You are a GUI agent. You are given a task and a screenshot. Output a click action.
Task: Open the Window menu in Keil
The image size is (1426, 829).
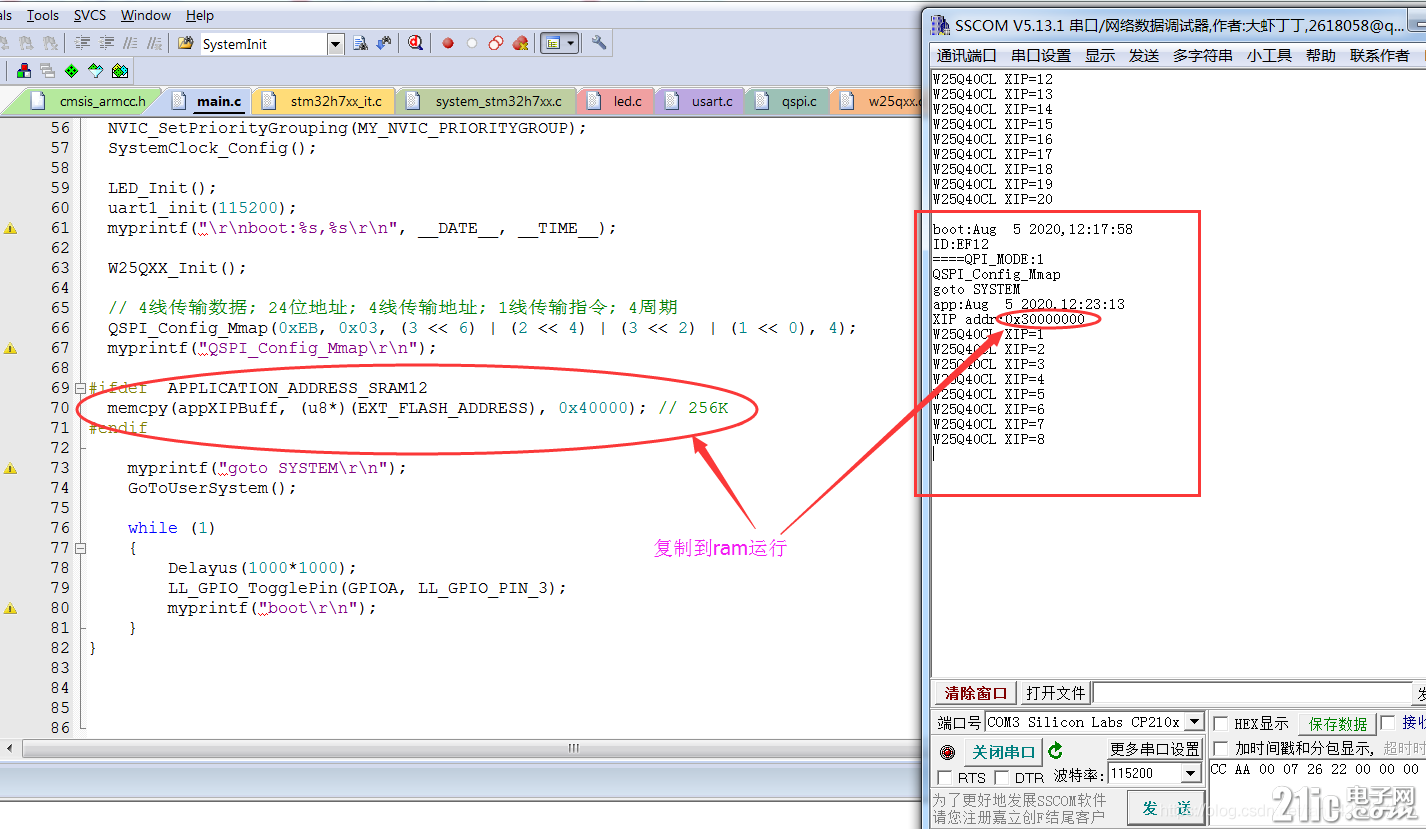pyautogui.click(x=146, y=15)
